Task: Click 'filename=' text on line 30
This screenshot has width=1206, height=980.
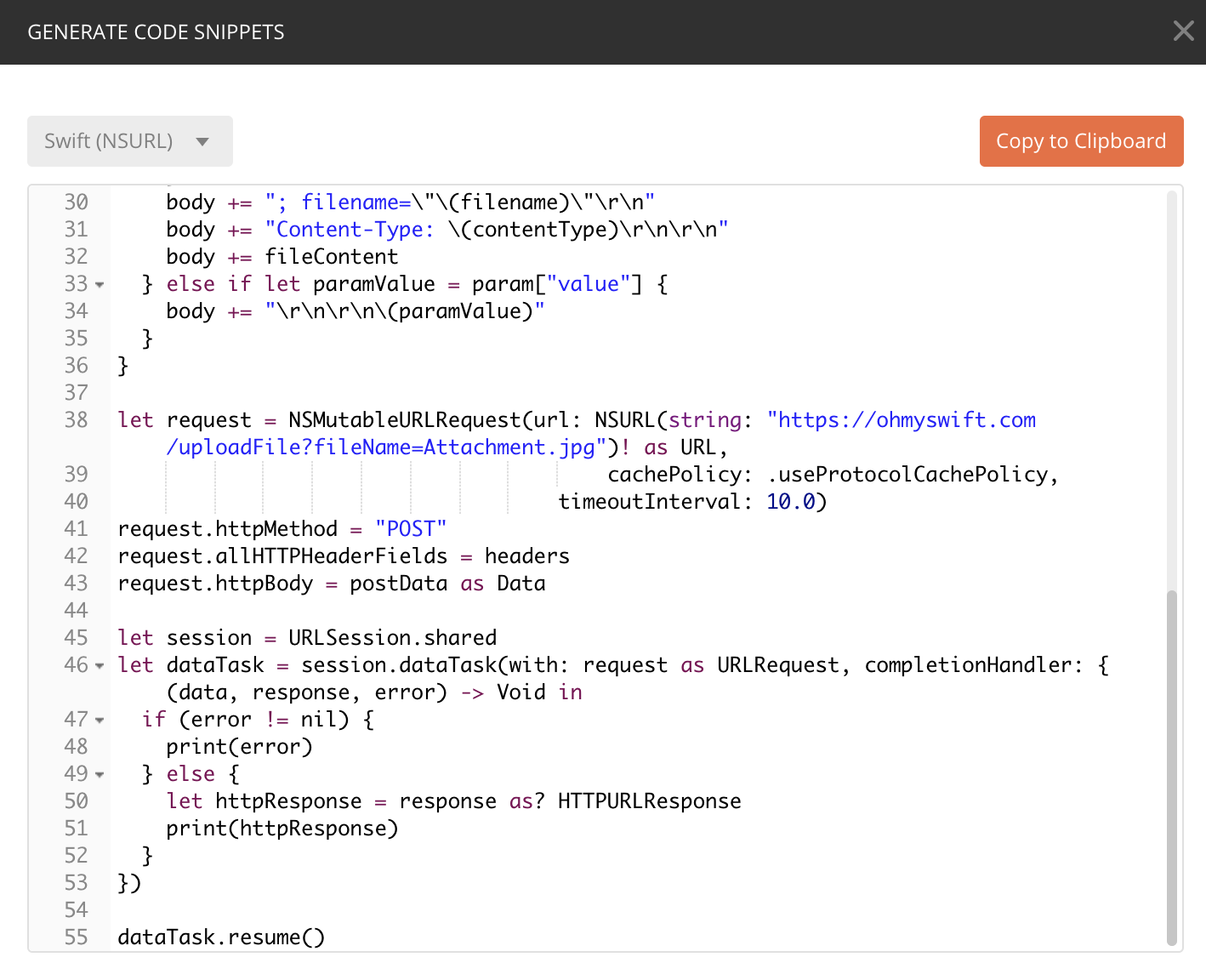Action: [356, 202]
